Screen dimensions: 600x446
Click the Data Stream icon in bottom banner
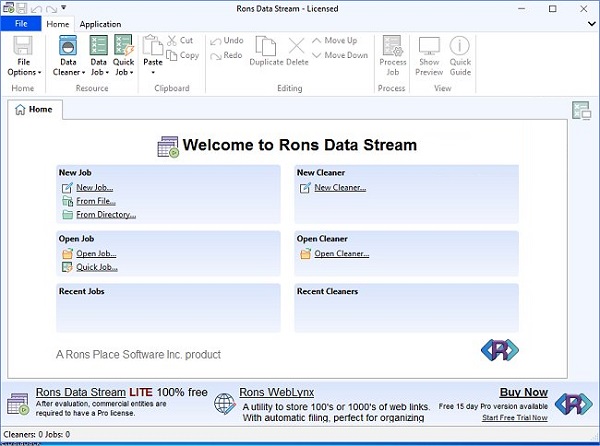[x=18, y=404]
